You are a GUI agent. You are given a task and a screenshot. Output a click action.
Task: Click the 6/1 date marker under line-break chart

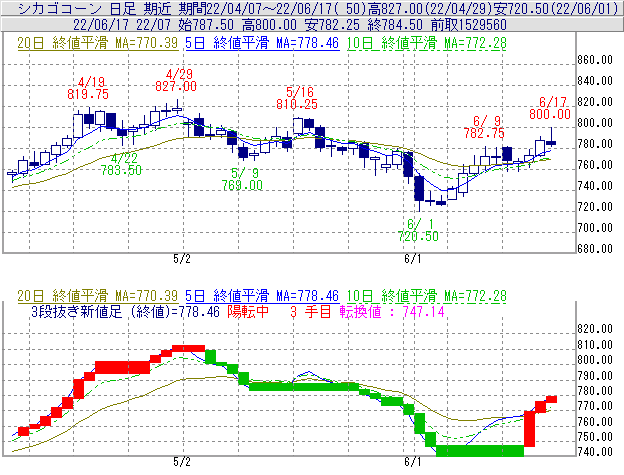(x=413, y=462)
